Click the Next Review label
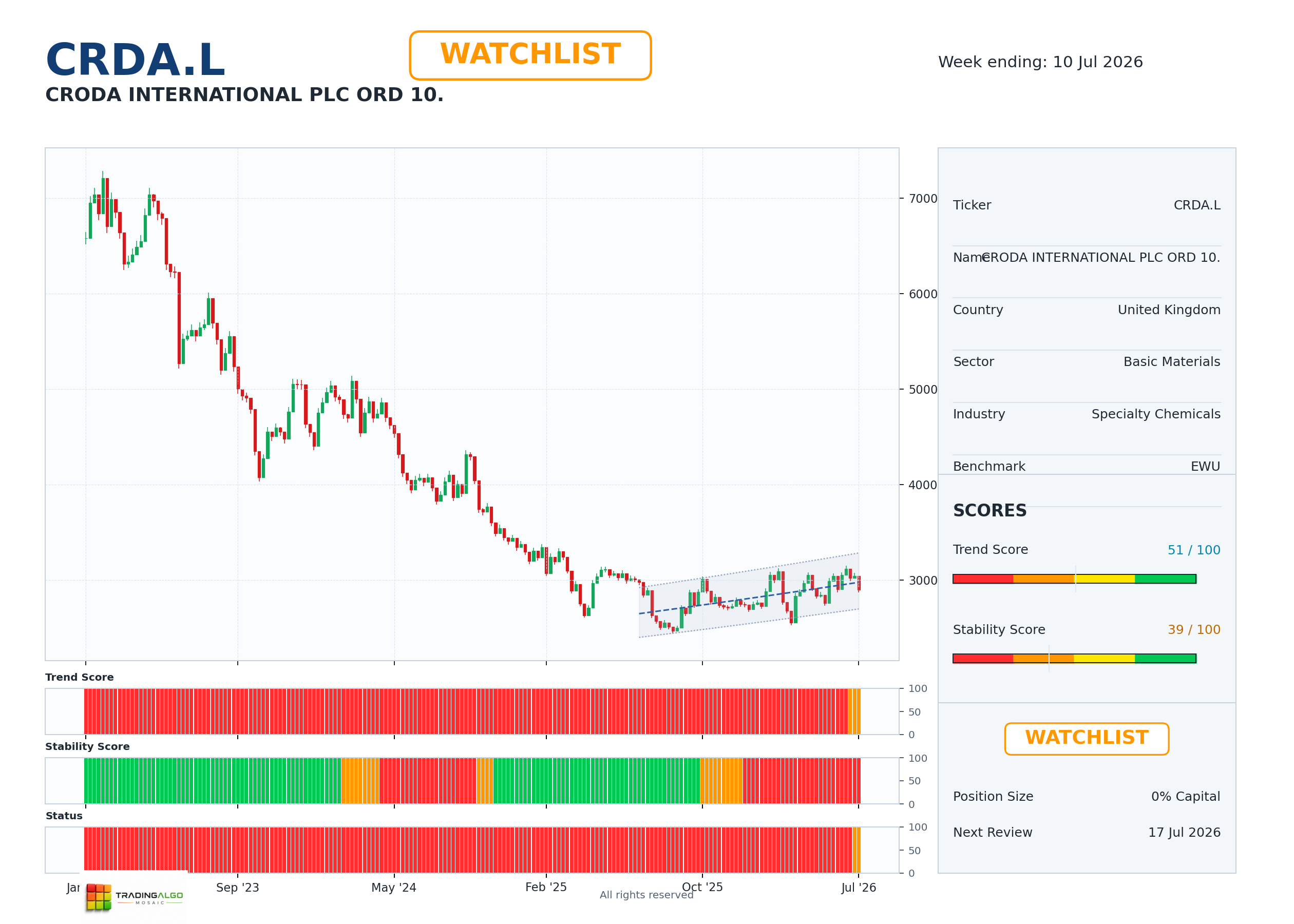The height and width of the screenshot is (924, 1294). pos(993,833)
